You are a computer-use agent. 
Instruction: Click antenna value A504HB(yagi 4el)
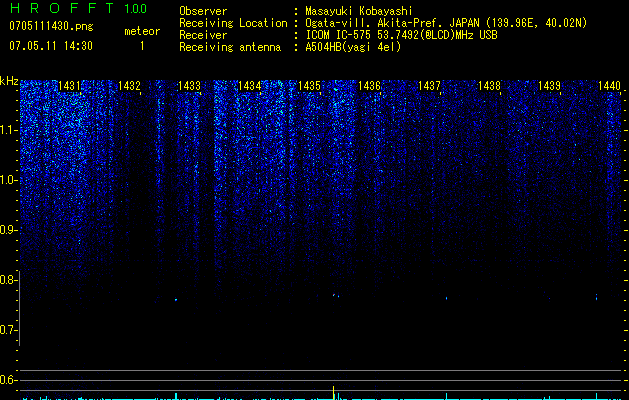[353, 47]
